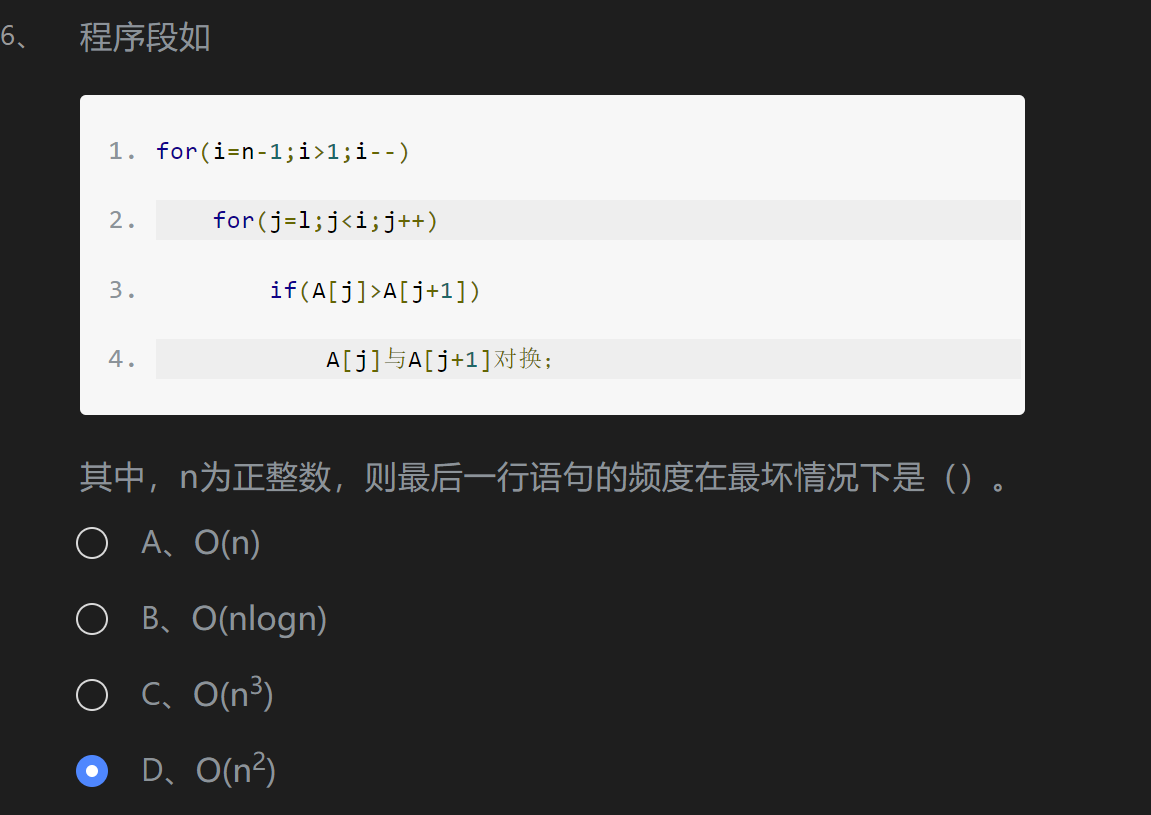1151x815 pixels.
Task: Click the question heading "程序段如"
Action: pyautogui.click(x=145, y=38)
